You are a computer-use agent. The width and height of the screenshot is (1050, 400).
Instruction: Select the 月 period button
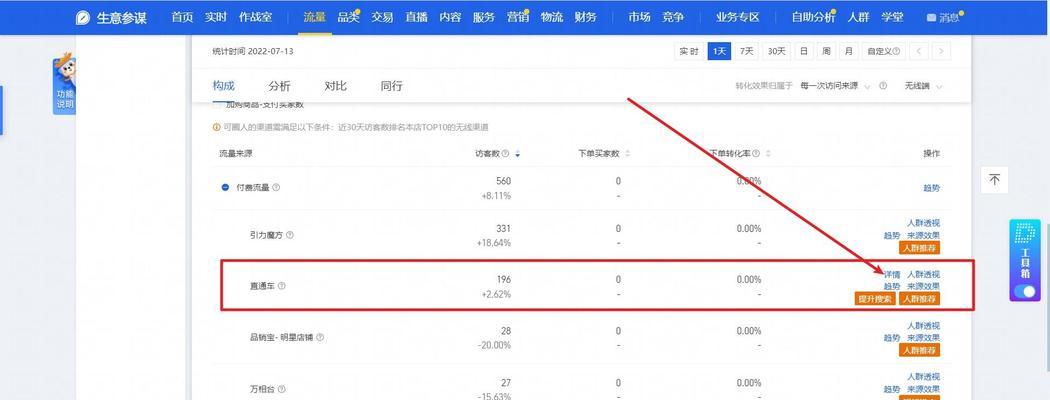pos(848,52)
